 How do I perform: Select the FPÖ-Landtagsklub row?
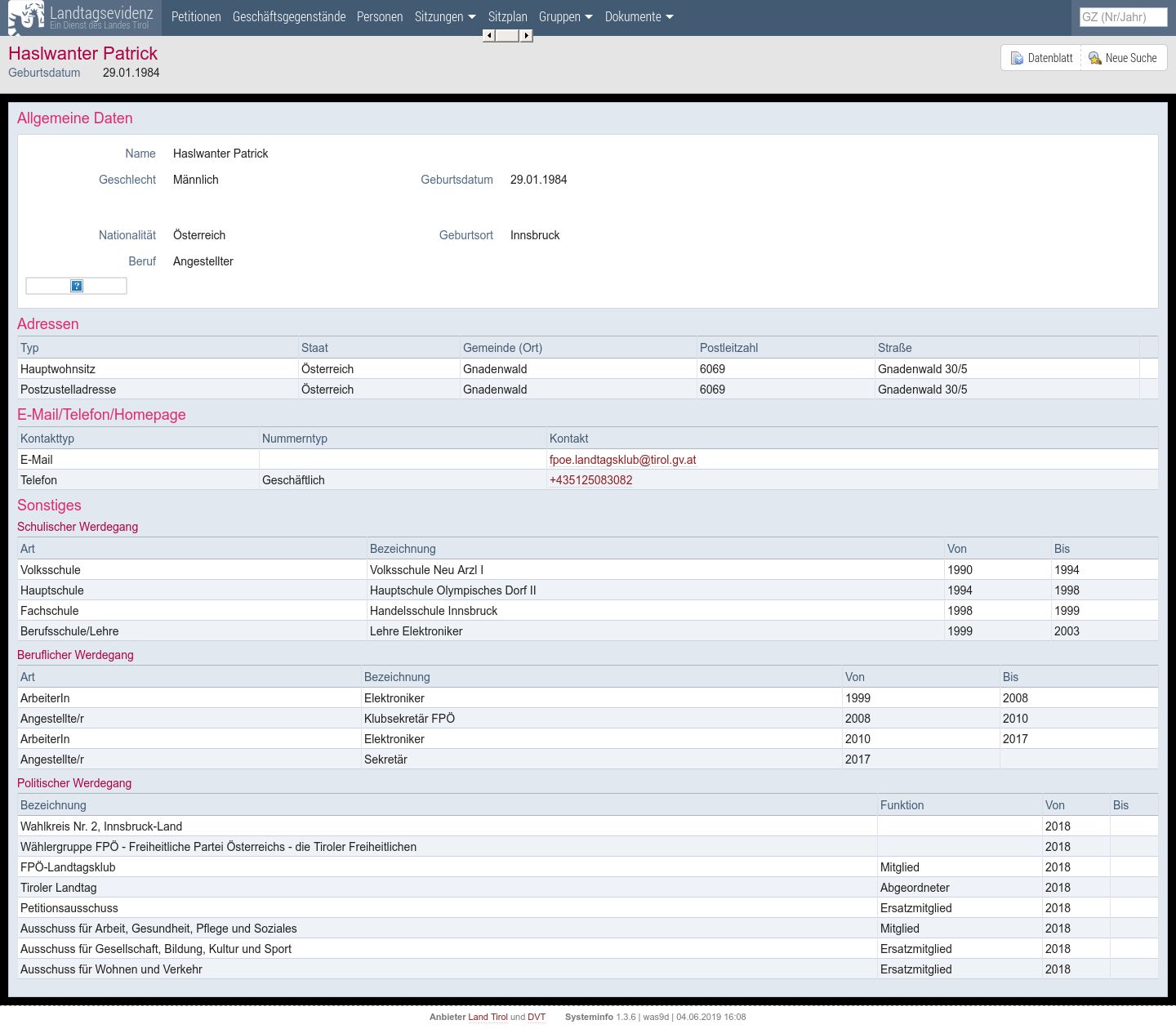pos(587,867)
